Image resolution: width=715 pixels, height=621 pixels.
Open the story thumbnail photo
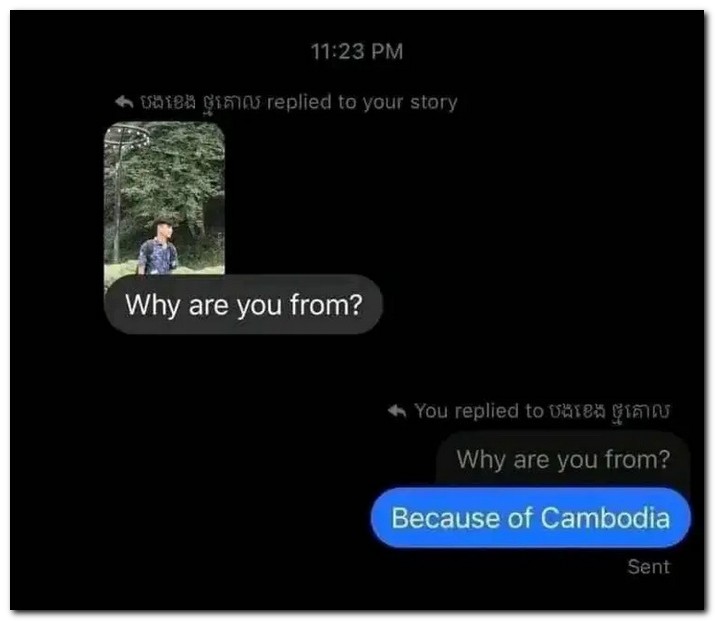tap(164, 198)
